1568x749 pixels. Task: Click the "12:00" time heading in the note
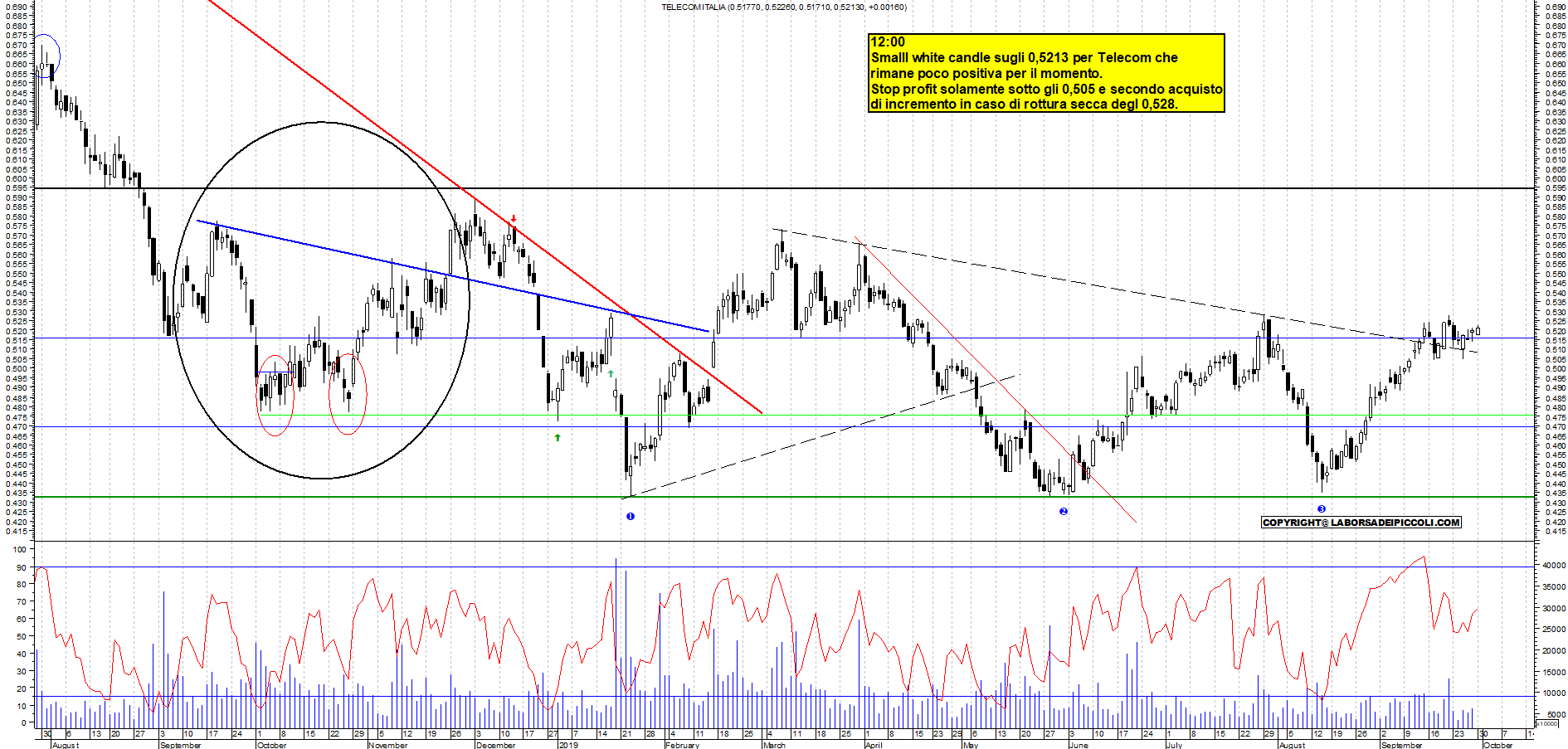pyautogui.click(x=888, y=42)
